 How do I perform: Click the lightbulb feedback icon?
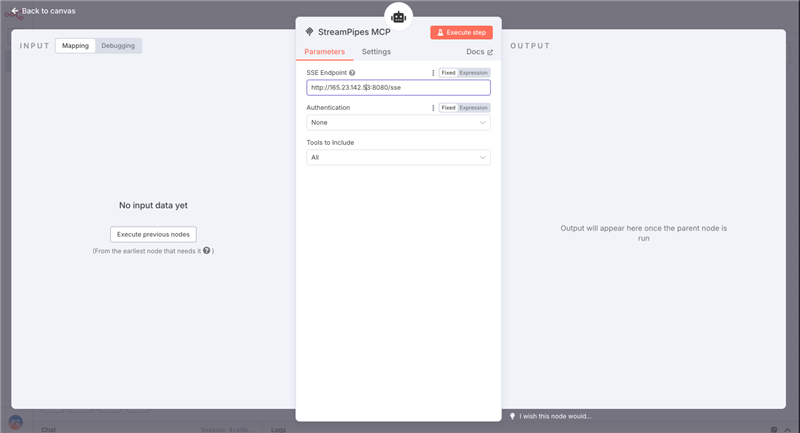(x=512, y=416)
